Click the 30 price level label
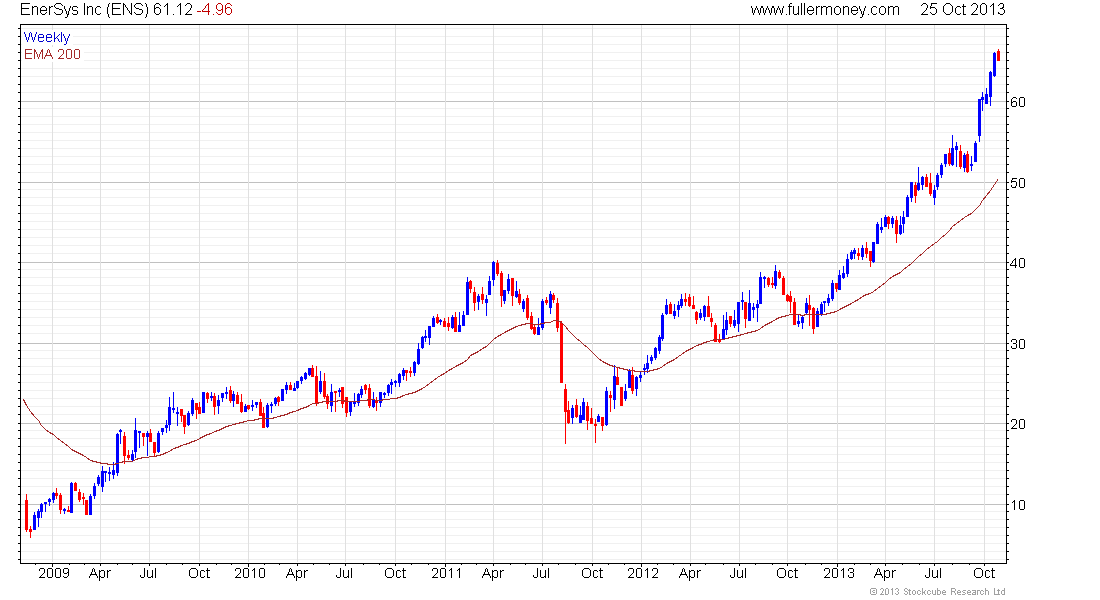 (x=1017, y=345)
